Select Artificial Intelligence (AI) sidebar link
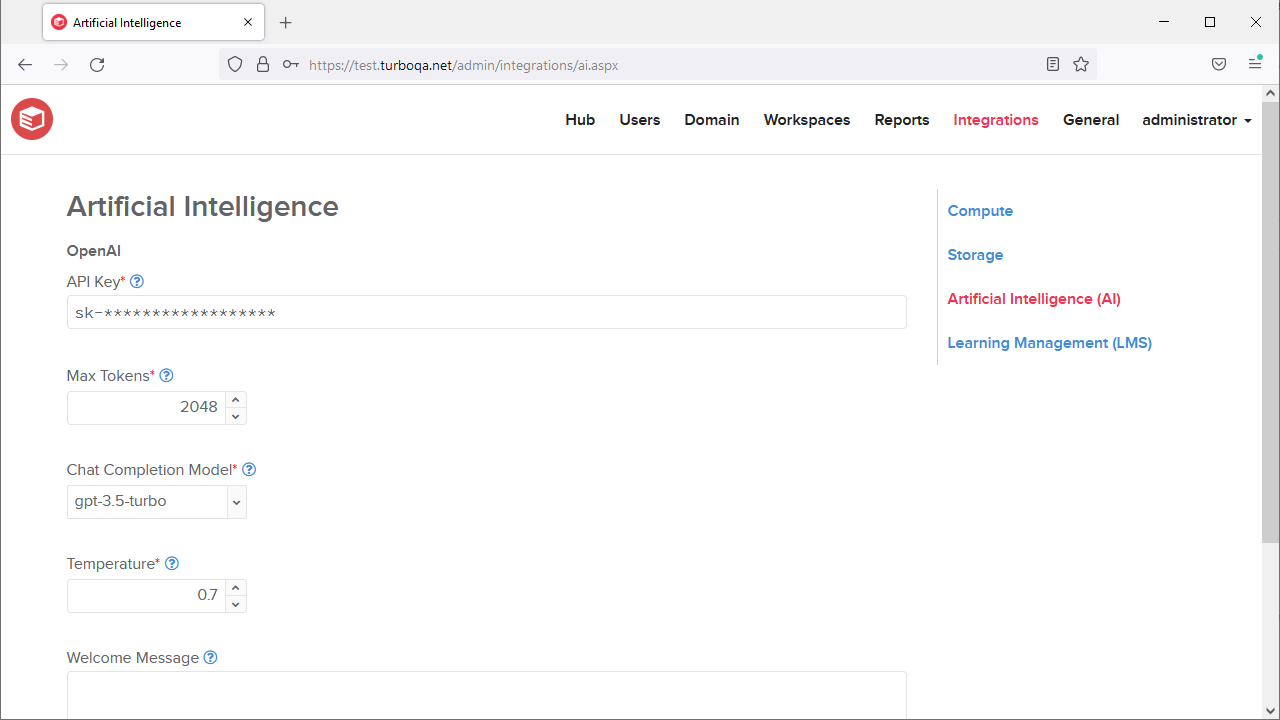The height and width of the screenshot is (720, 1280). pos(1034,299)
